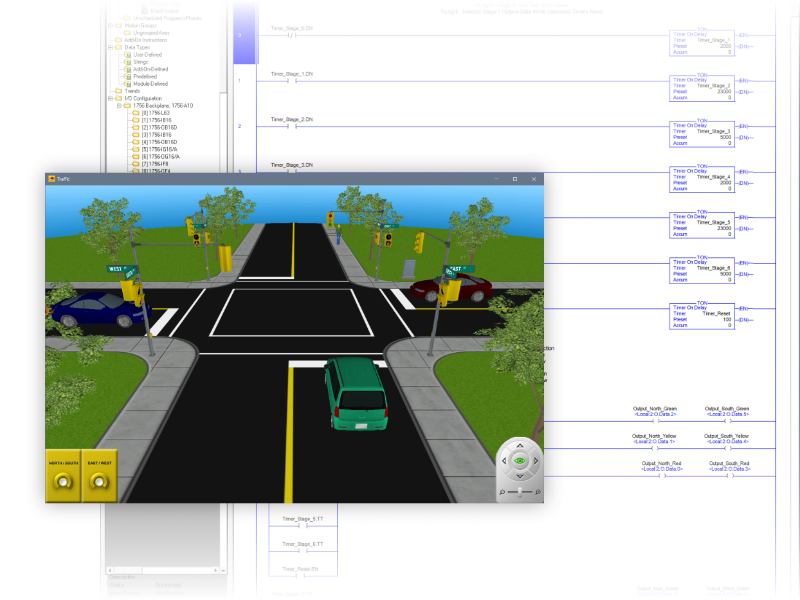Pan the camera up with the up arrow

point(519,445)
